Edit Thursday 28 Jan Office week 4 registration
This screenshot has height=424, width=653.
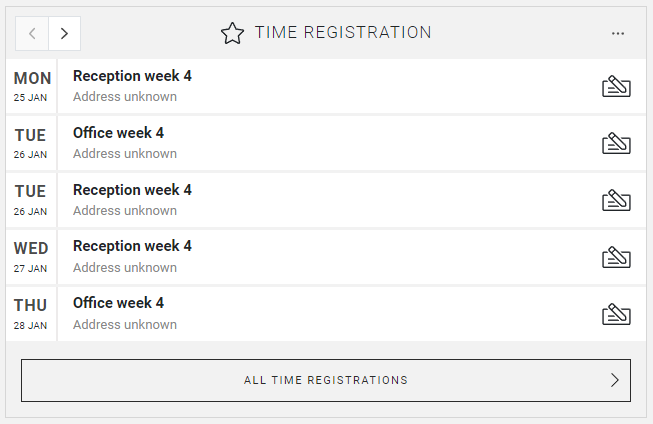click(616, 314)
